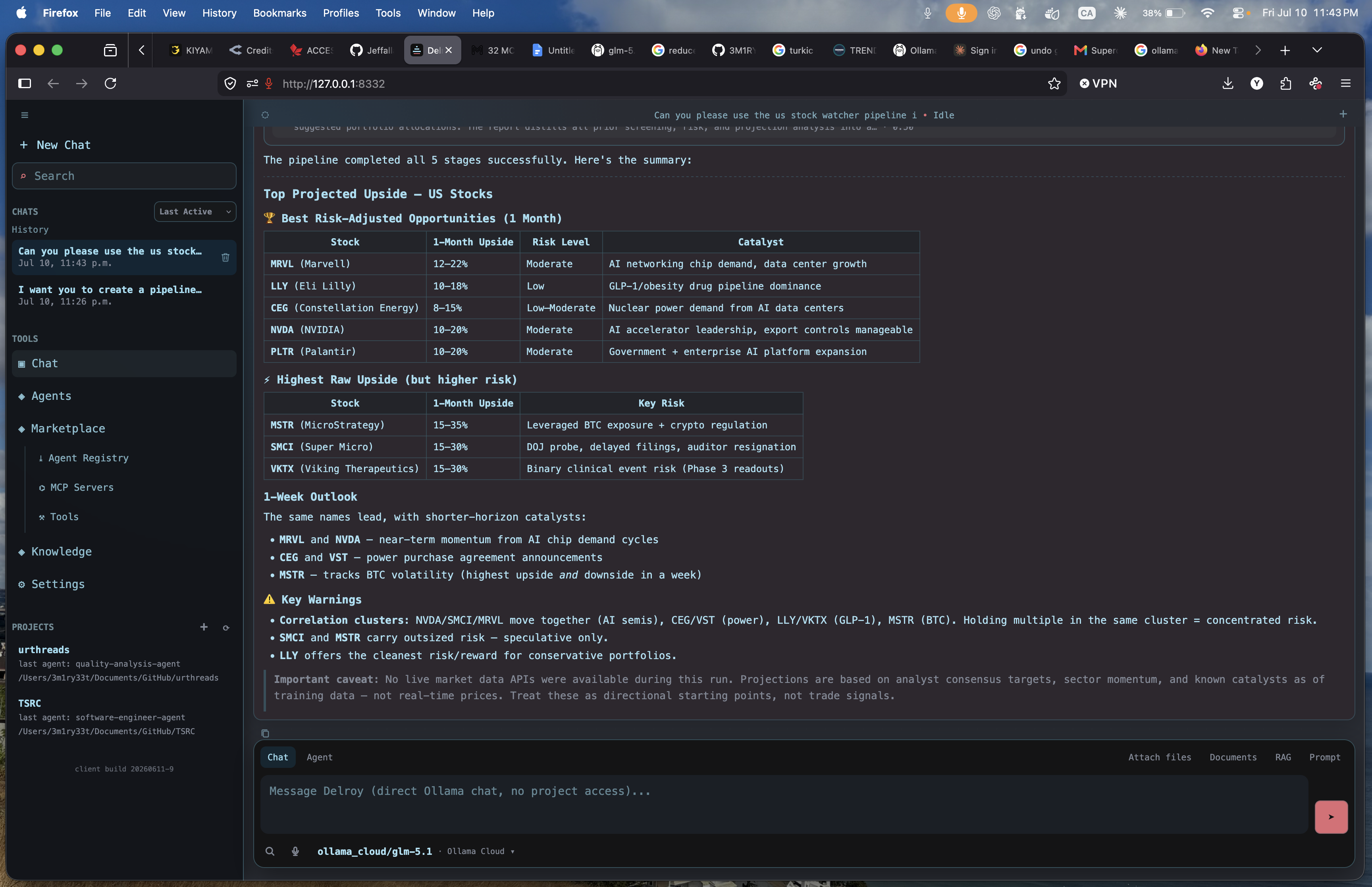Collapse the sidebar with the hamburger icon
This screenshot has height=887, width=1372.
pyautogui.click(x=24, y=115)
